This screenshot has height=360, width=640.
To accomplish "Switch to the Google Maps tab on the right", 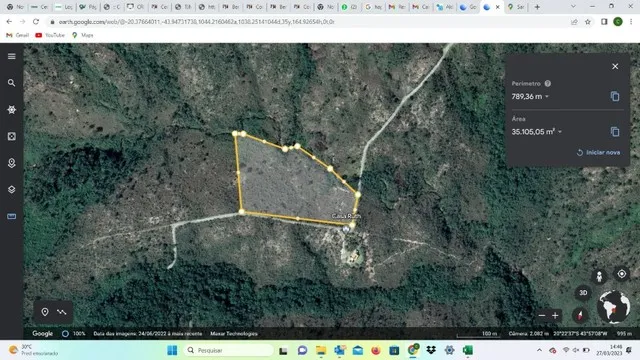I will point(516,7).
